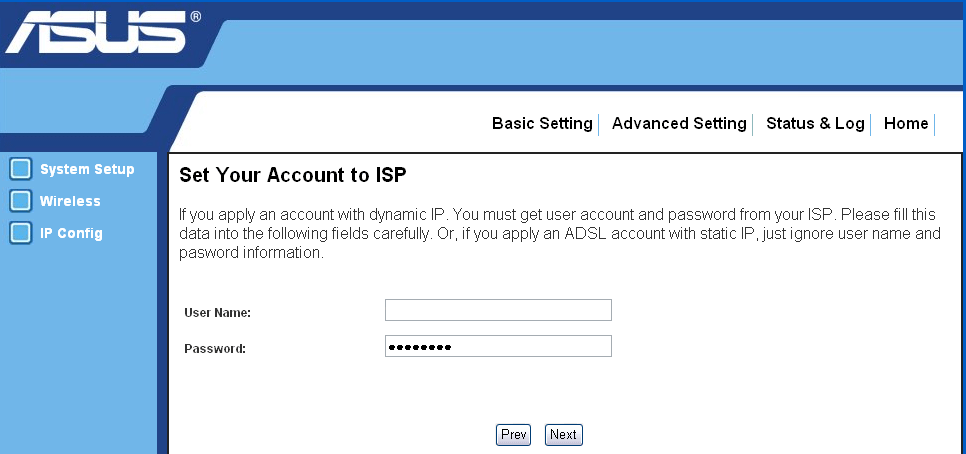Open the Advanced Setting tab
966x454 pixels.
tap(679, 124)
